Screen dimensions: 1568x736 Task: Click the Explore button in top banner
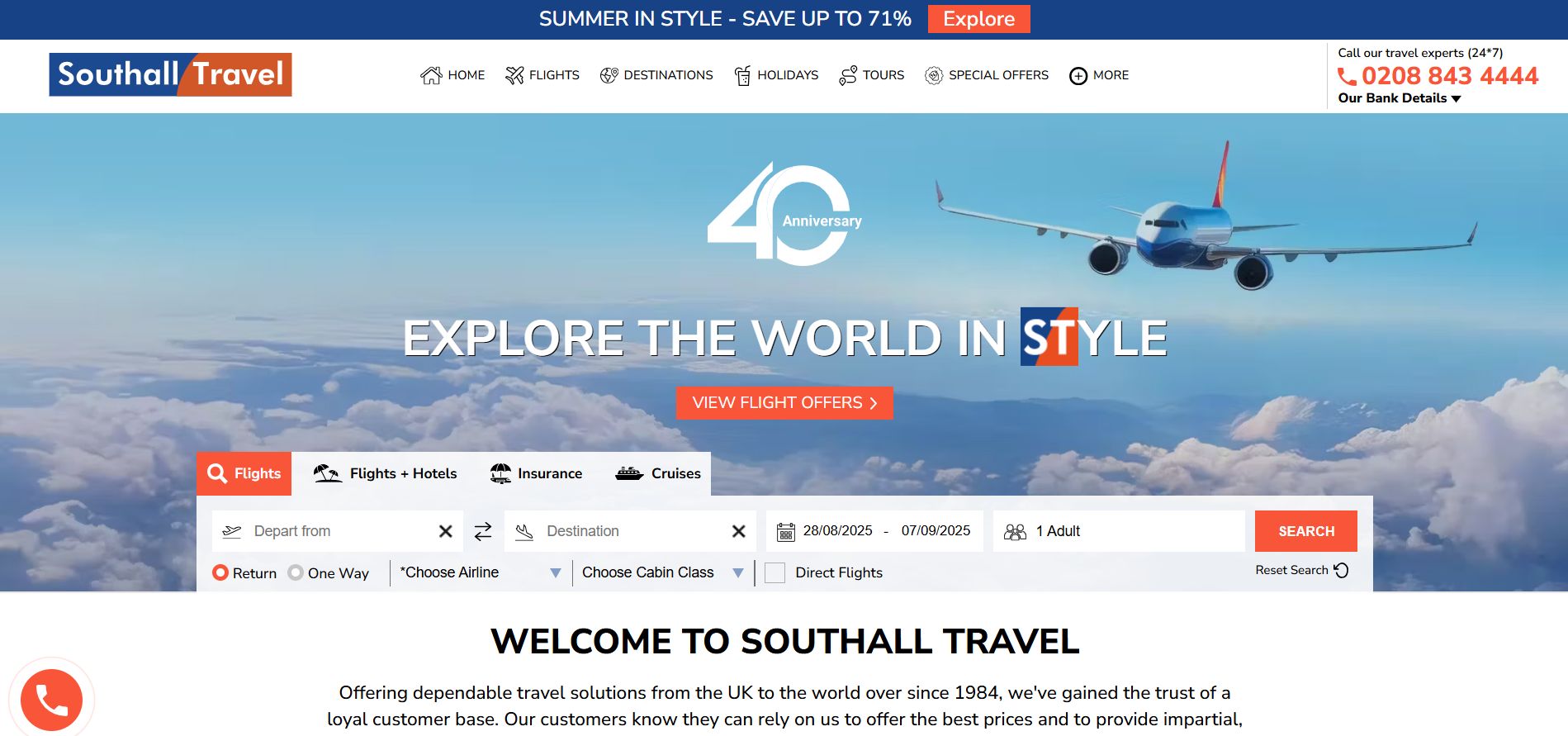[x=978, y=19]
